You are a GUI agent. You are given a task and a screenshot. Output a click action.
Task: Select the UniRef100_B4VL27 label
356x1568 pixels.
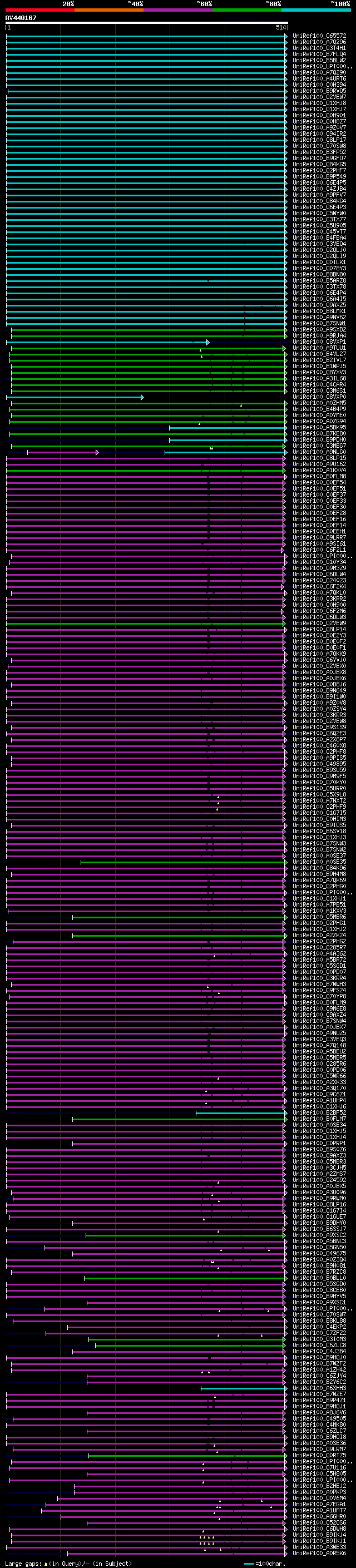319,354
